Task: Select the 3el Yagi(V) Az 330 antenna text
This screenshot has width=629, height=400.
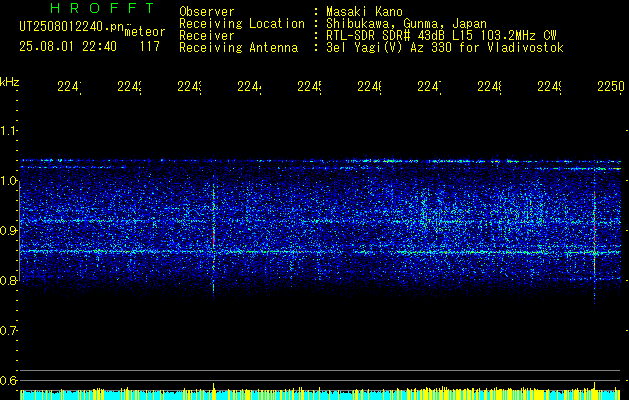Action: [x=445, y=48]
